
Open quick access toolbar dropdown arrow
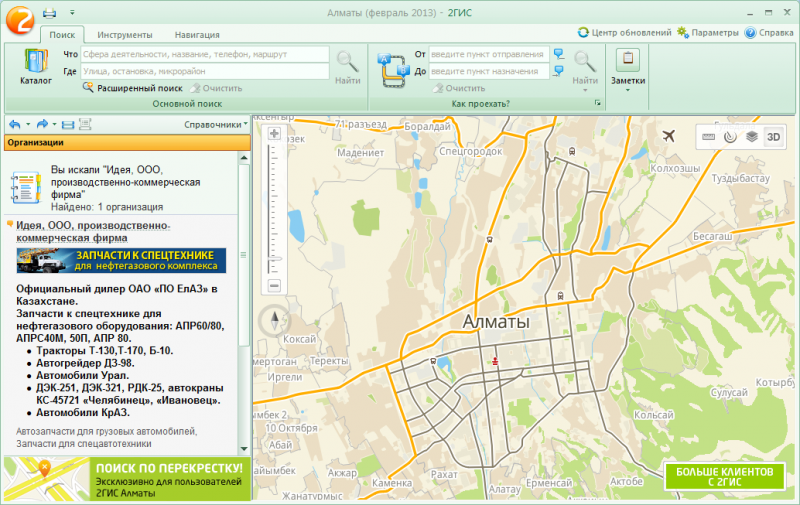click(x=72, y=12)
